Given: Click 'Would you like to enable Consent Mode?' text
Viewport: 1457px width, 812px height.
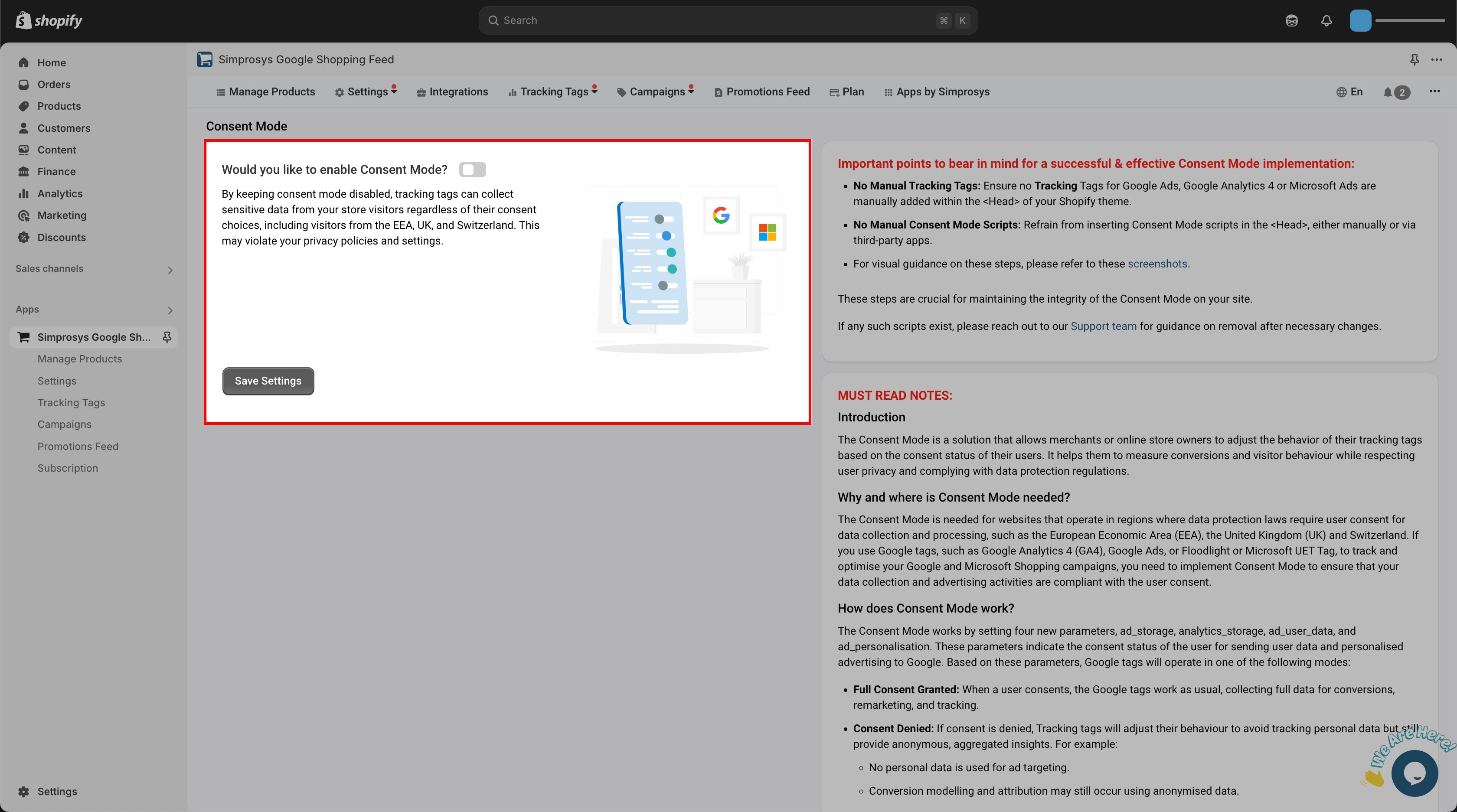Looking at the screenshot, I should point(334,170).
